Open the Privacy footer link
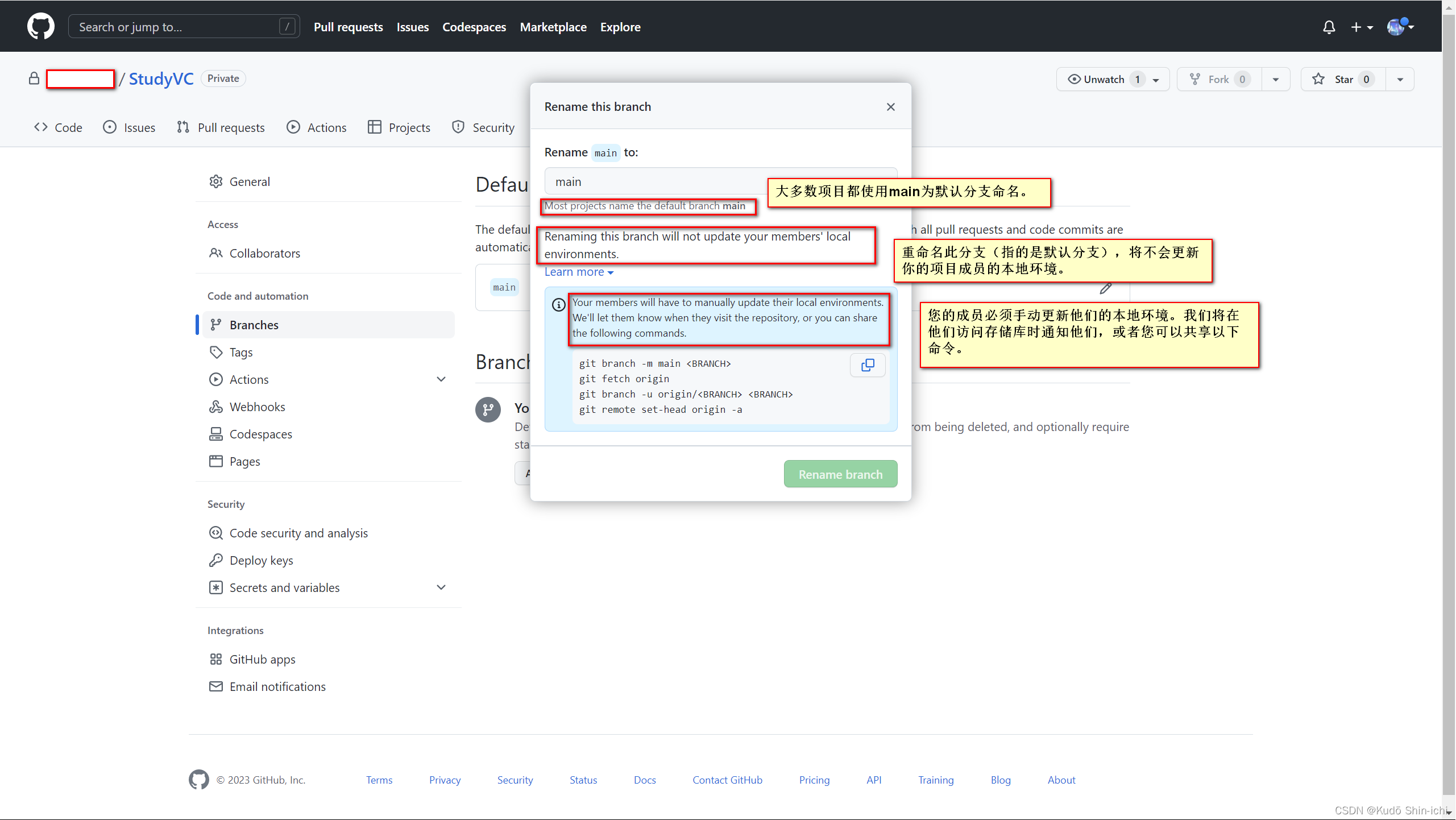Viewport: 1456px width, 820px height. pyautogui.click(x=445, y=780)
